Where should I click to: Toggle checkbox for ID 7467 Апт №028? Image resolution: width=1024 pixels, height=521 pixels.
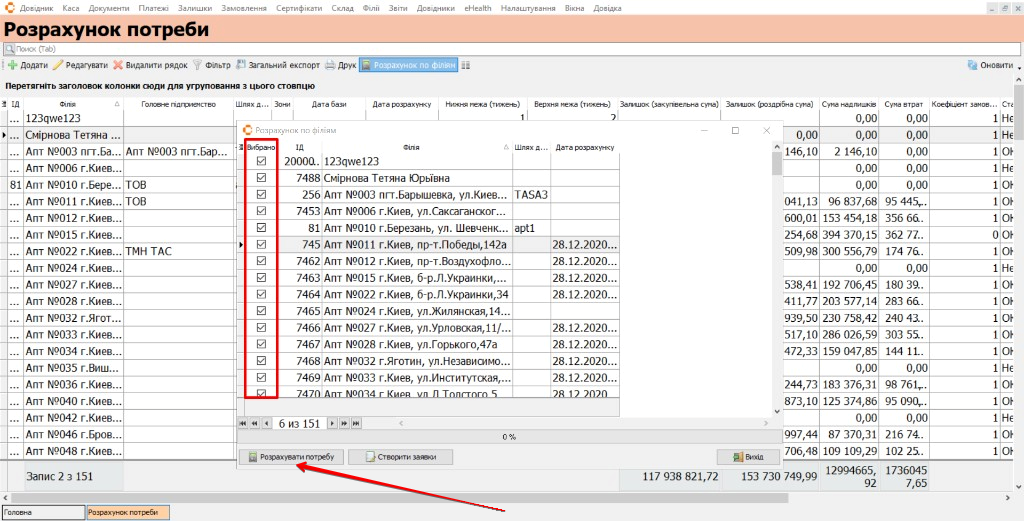[x=262, y=344]
